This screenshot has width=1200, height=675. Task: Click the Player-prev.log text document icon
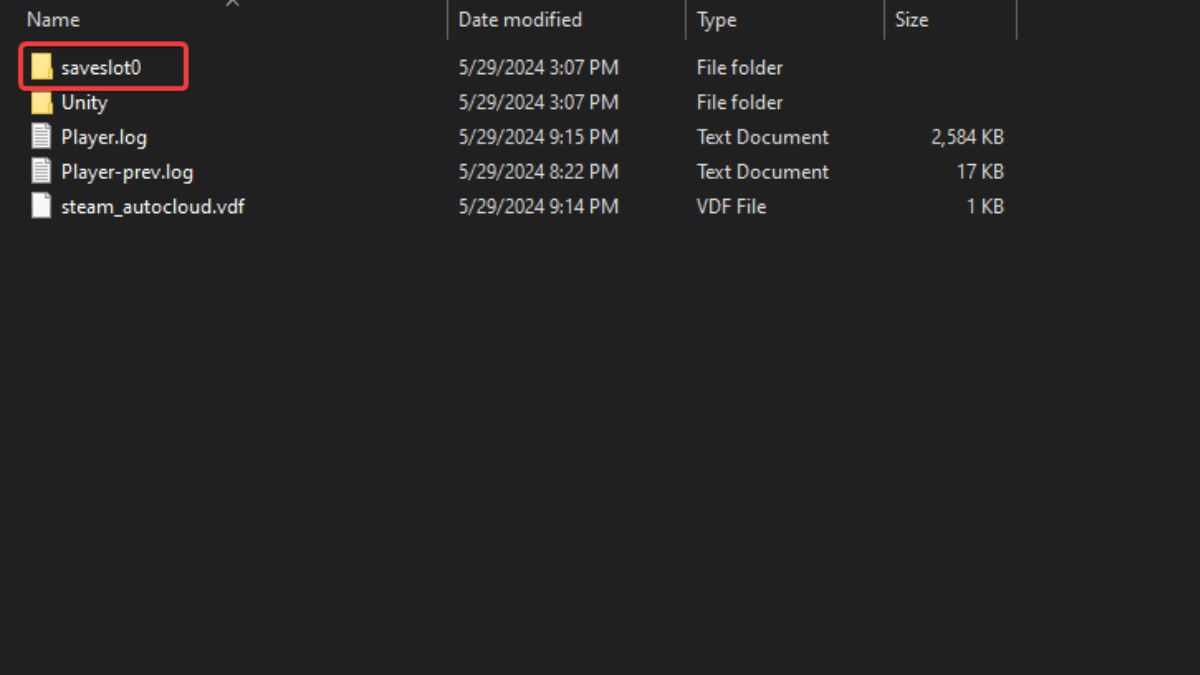pyautogui.click(x=40, y=172)
